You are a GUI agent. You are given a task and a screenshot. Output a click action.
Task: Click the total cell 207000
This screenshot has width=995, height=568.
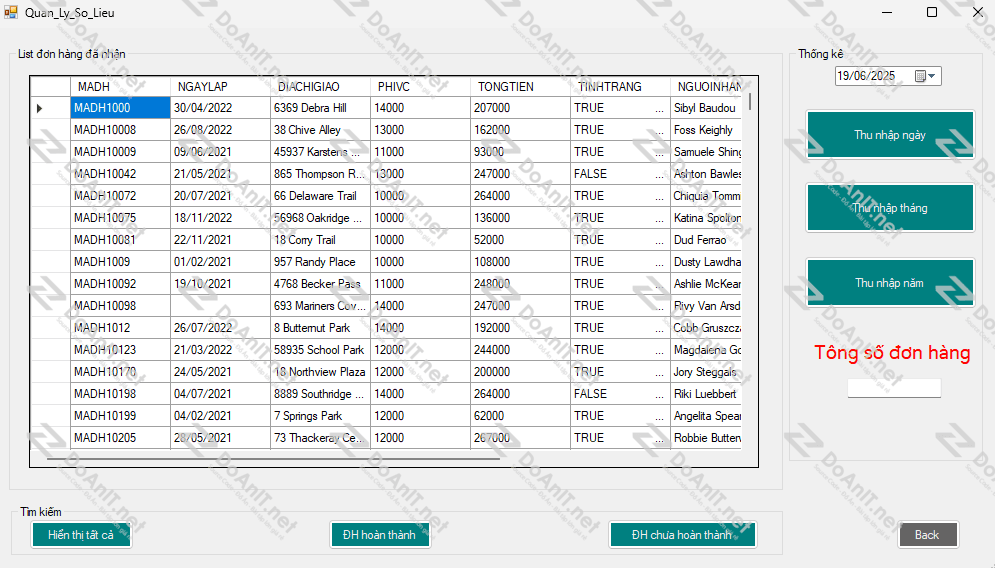(x=520, y=108)
